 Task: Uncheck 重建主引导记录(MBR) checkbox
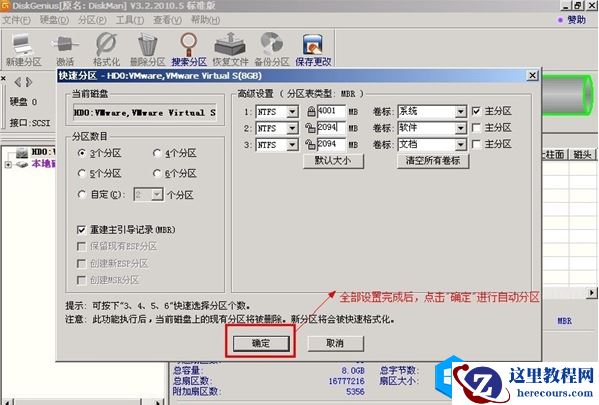[81, 230]
